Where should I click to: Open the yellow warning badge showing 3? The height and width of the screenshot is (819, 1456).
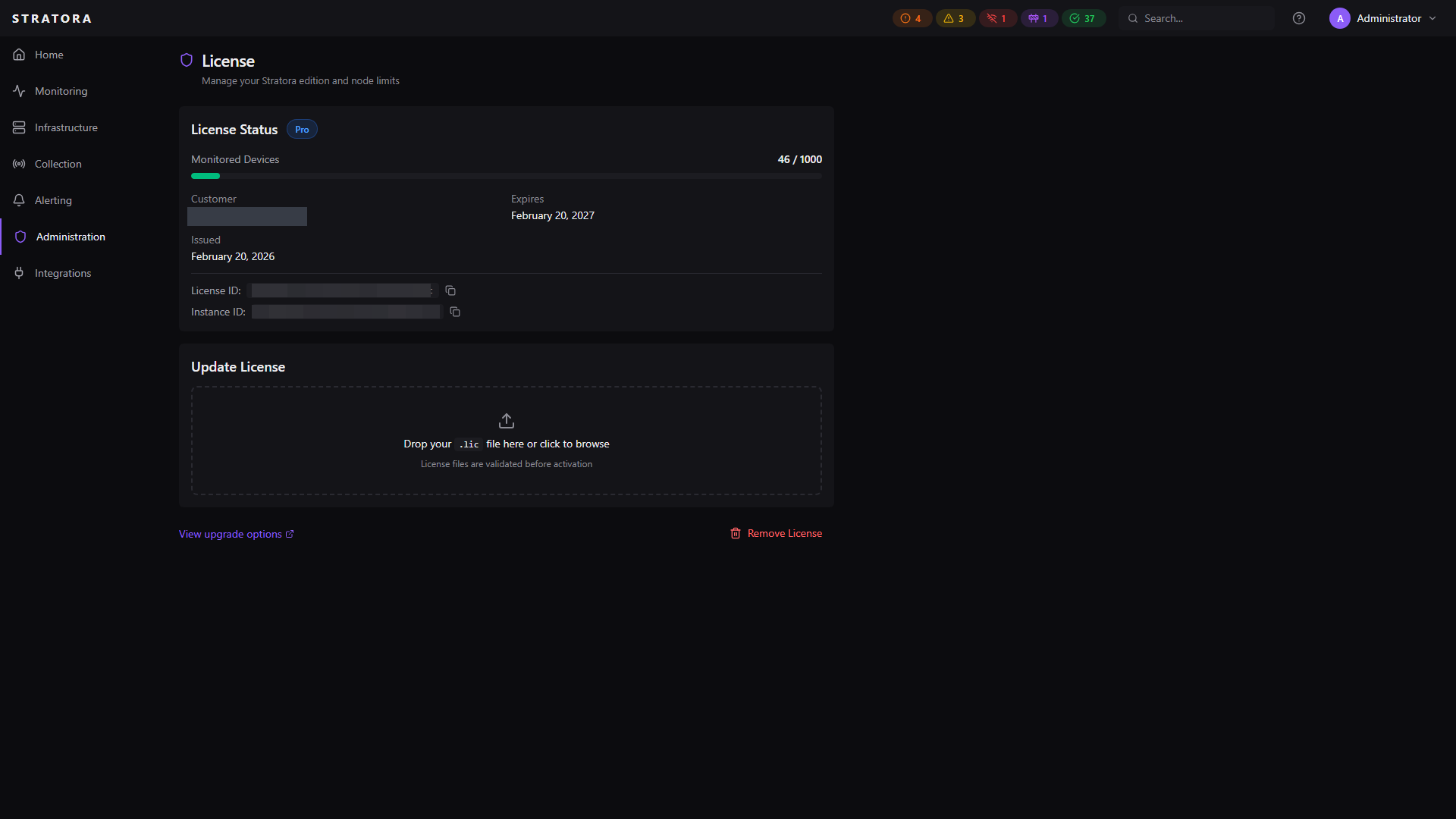(x=955, y=18)
